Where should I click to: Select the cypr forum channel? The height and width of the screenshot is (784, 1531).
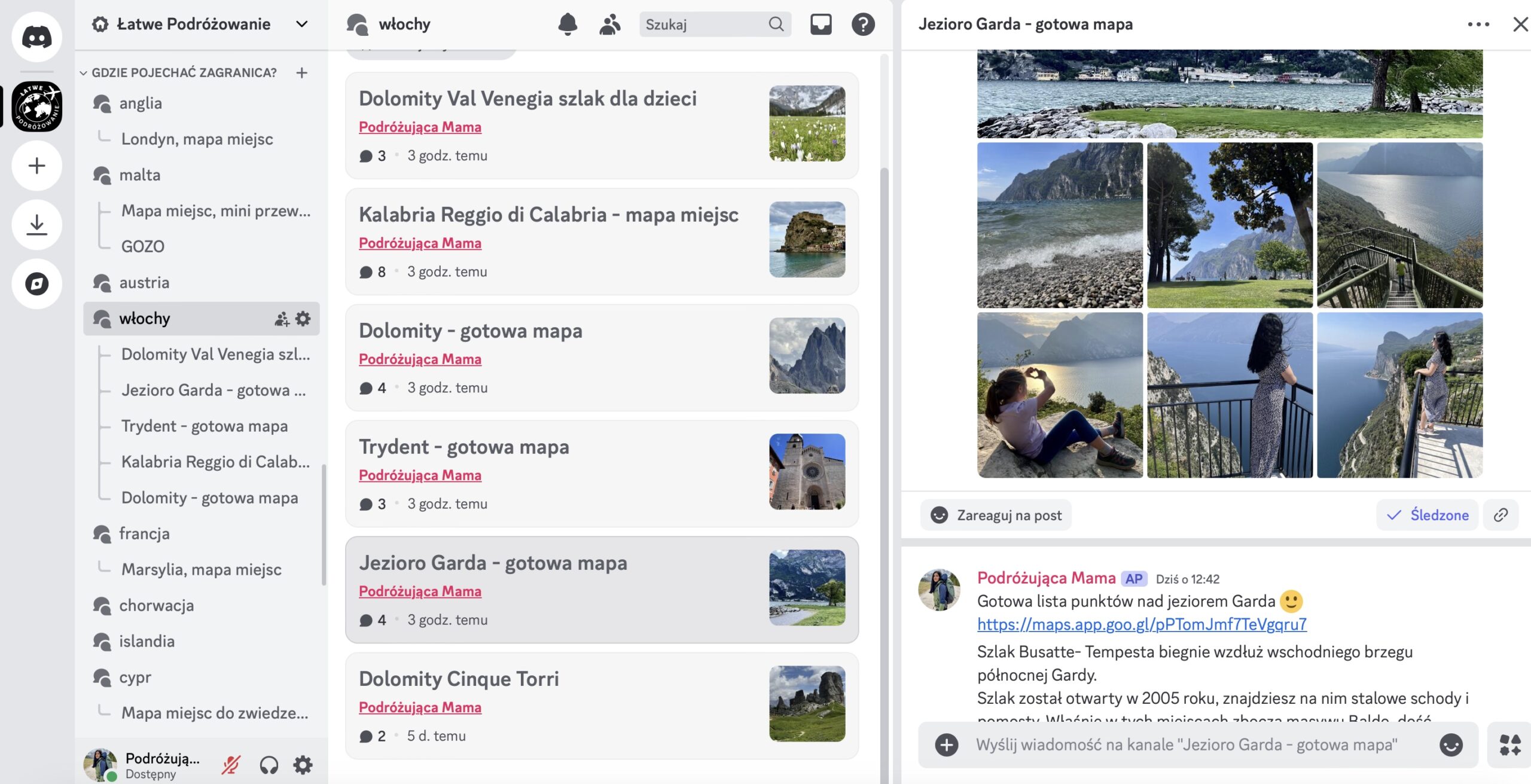pos(202,678)
